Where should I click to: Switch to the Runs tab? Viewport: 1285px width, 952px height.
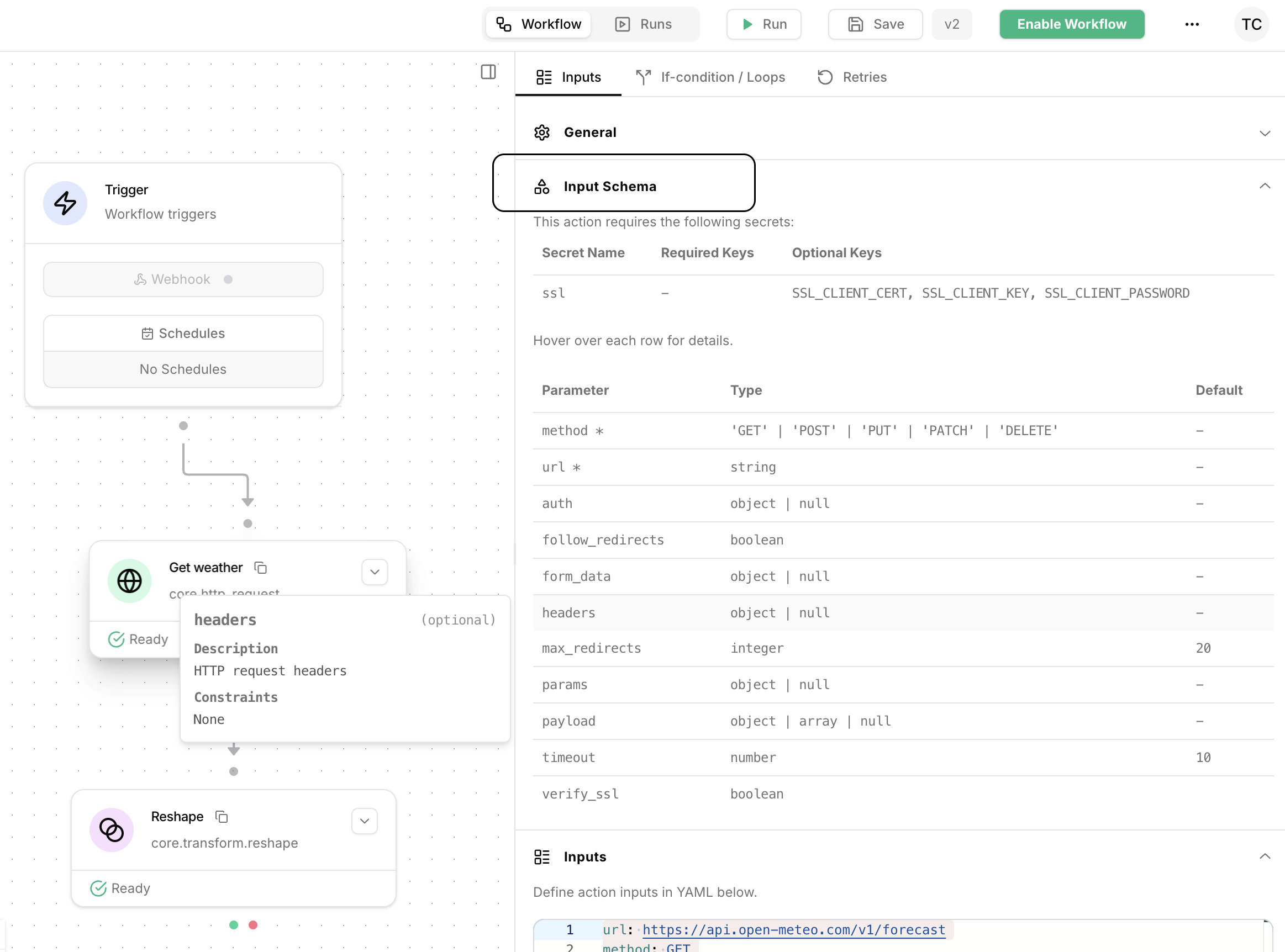click(644, 24)
